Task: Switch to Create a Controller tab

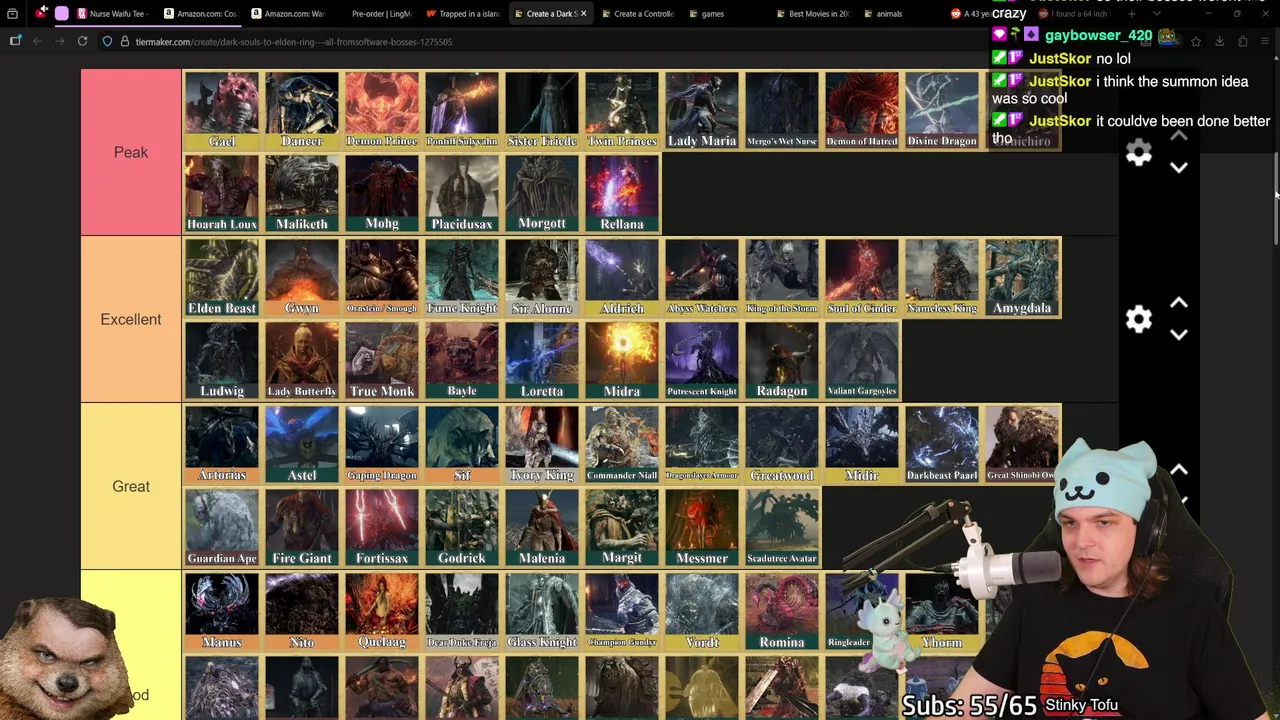Action: 637,14
